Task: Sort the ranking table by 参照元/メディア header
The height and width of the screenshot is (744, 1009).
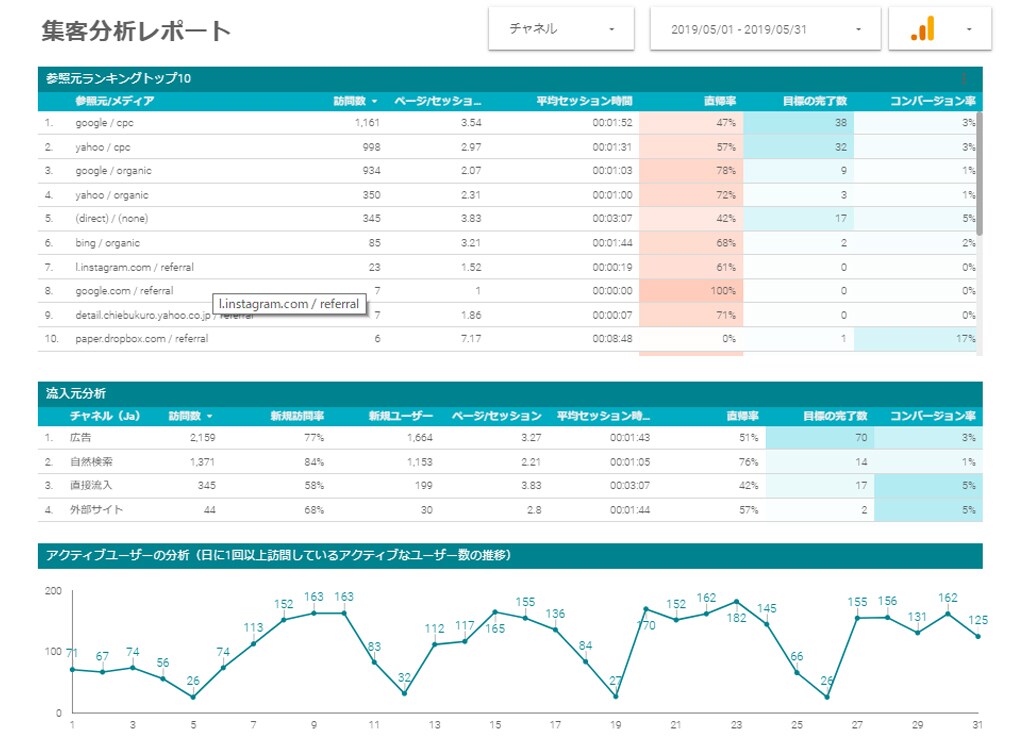Action: 115,101
